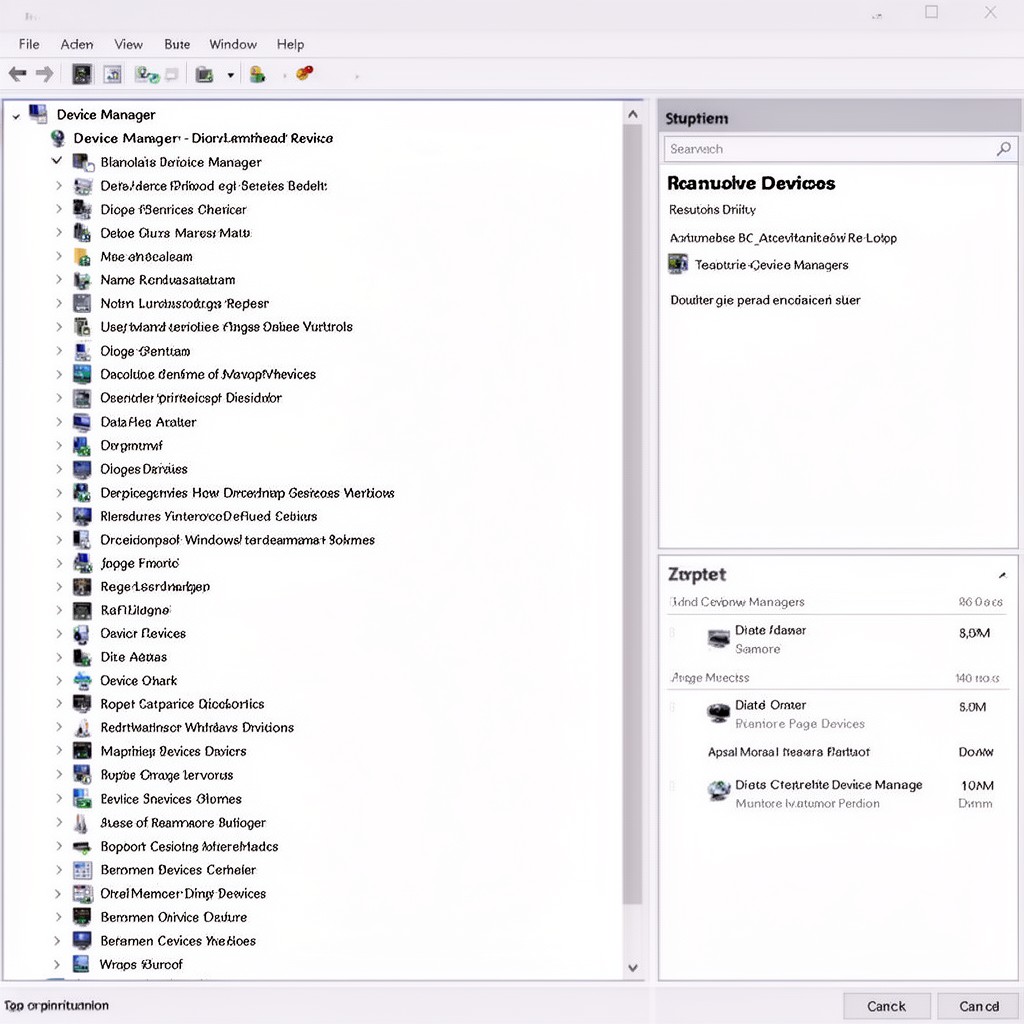Select Зıese of Reamяaore Buſioger row
Viewport: 1024px width, 1024px height.
click(x=184, y=823)
